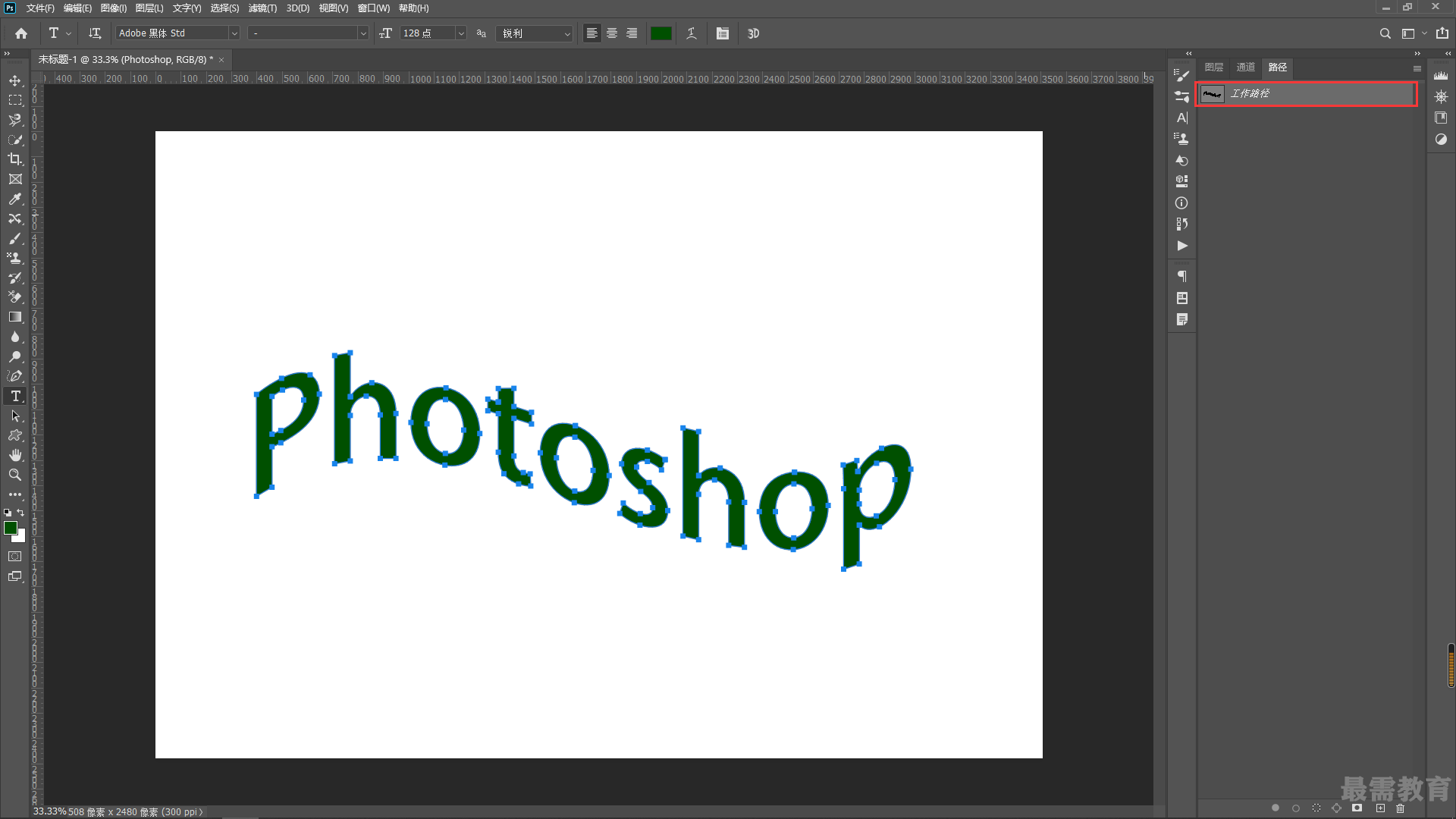Select the Move tool
Image resolution: width=1456 pixels, height=819 pixels.
[x=15, y=80]
